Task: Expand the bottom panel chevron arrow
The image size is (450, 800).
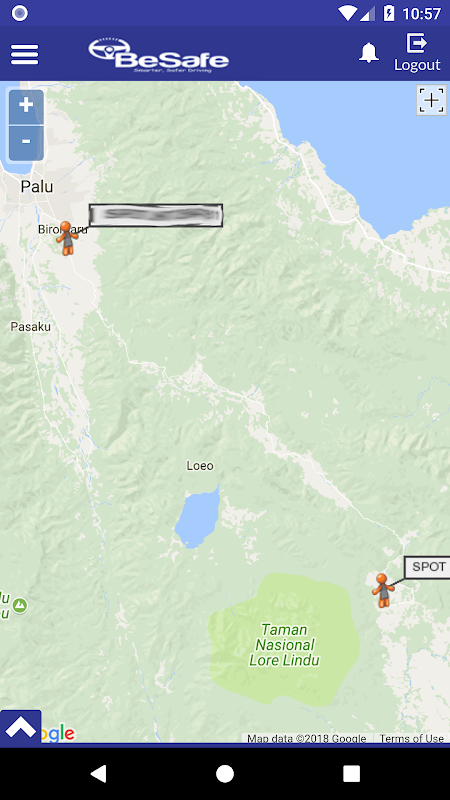Action: [20, 729]
